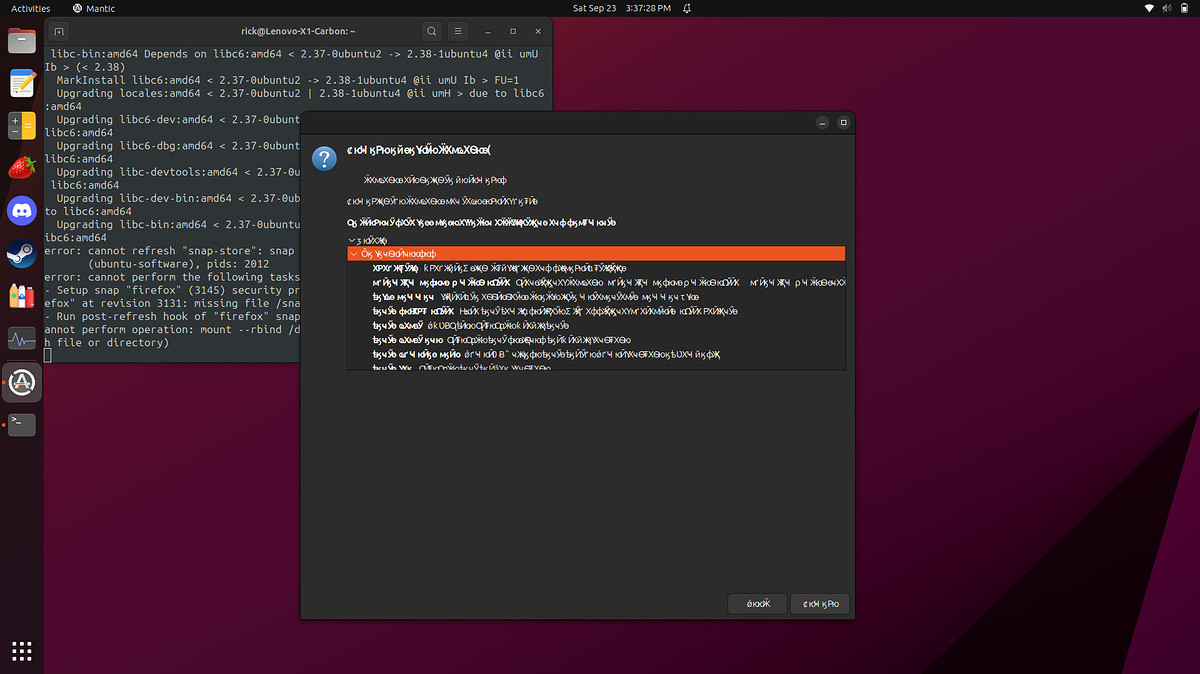Image resolution: width=1200 pixels, height=674 pixels.
Task: Open Activities overview
Action: 31,8
